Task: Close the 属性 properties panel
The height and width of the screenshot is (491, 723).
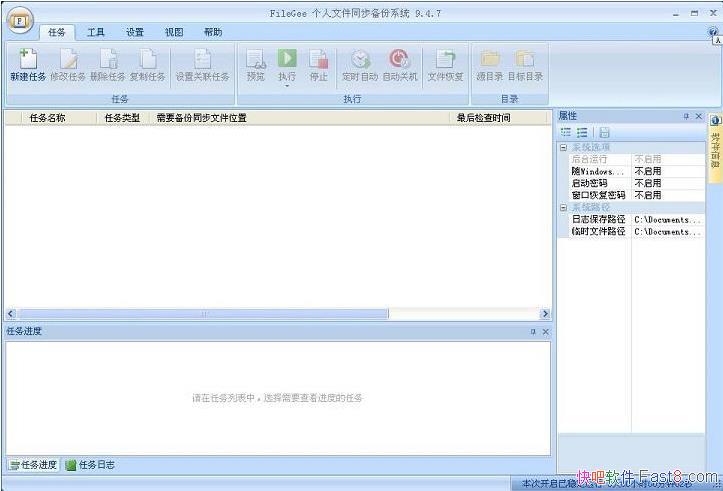Action: point(699,116)
